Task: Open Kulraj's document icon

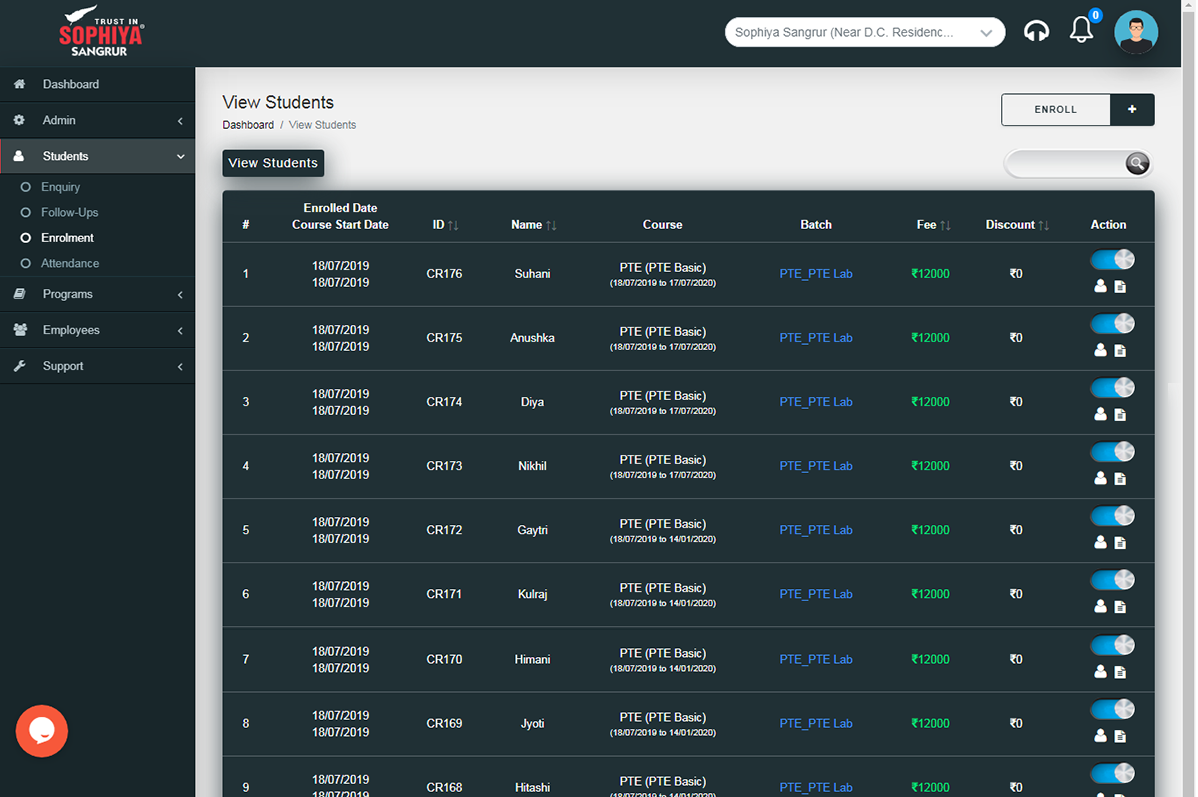Action: (1120, 607)
